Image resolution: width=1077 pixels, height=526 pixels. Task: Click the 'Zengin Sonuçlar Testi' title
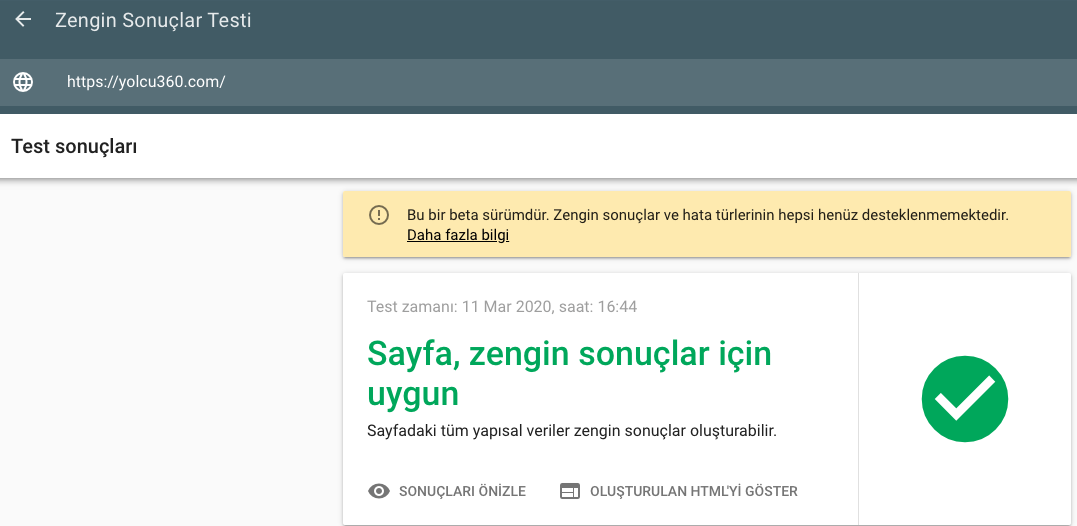(x=153, y=21)
